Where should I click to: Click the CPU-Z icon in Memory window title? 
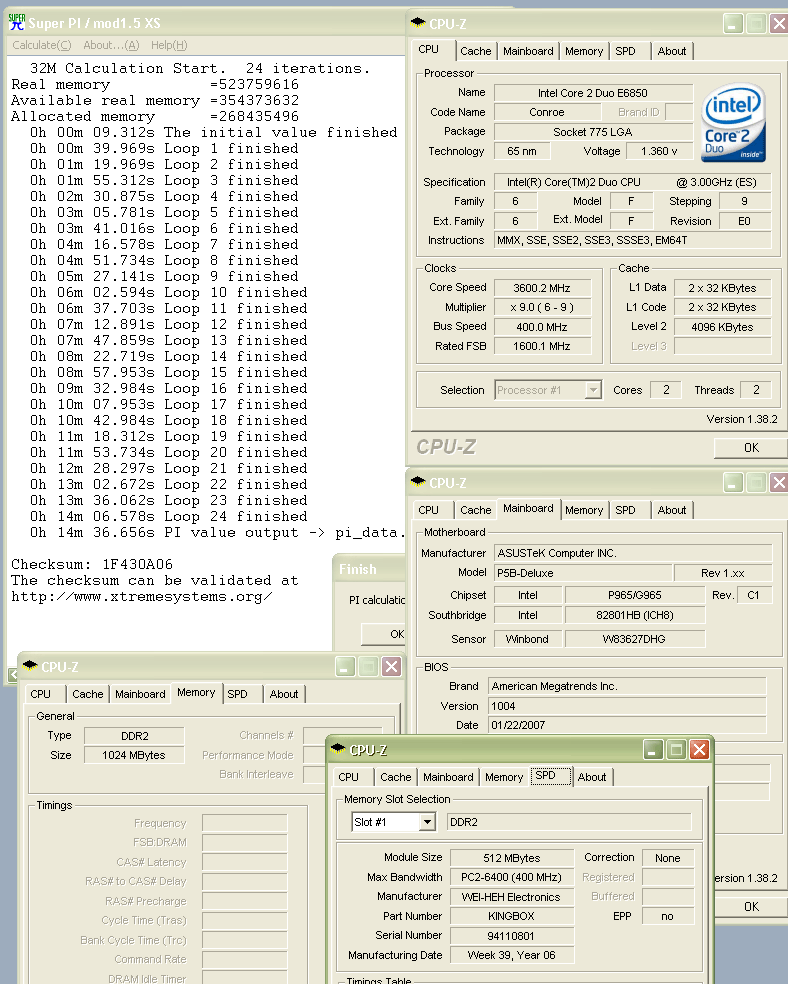[x=29, y=666]
